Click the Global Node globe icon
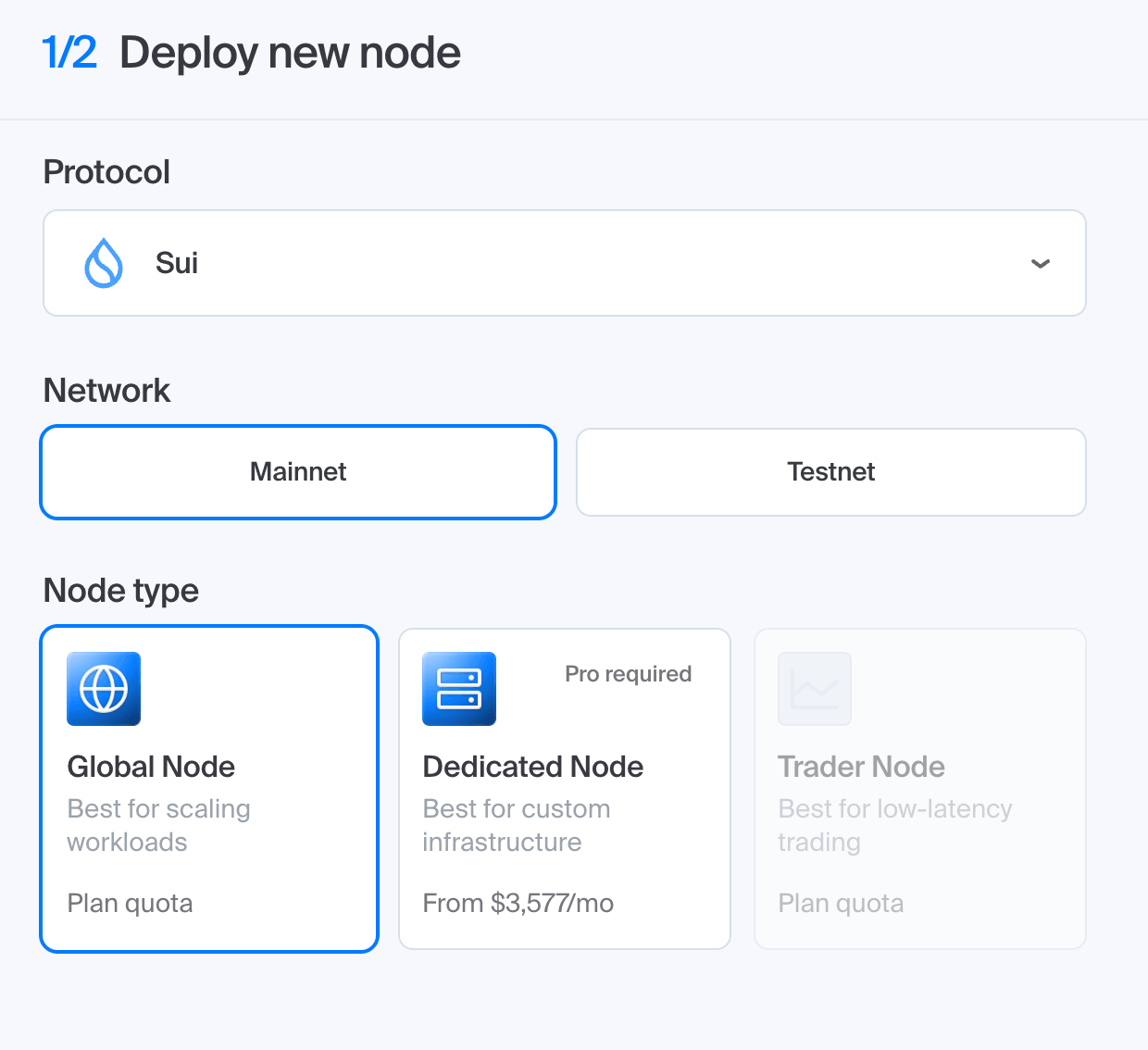Screen dimensions: 1148x1050 pyautogui.click(x=104, y=689)
